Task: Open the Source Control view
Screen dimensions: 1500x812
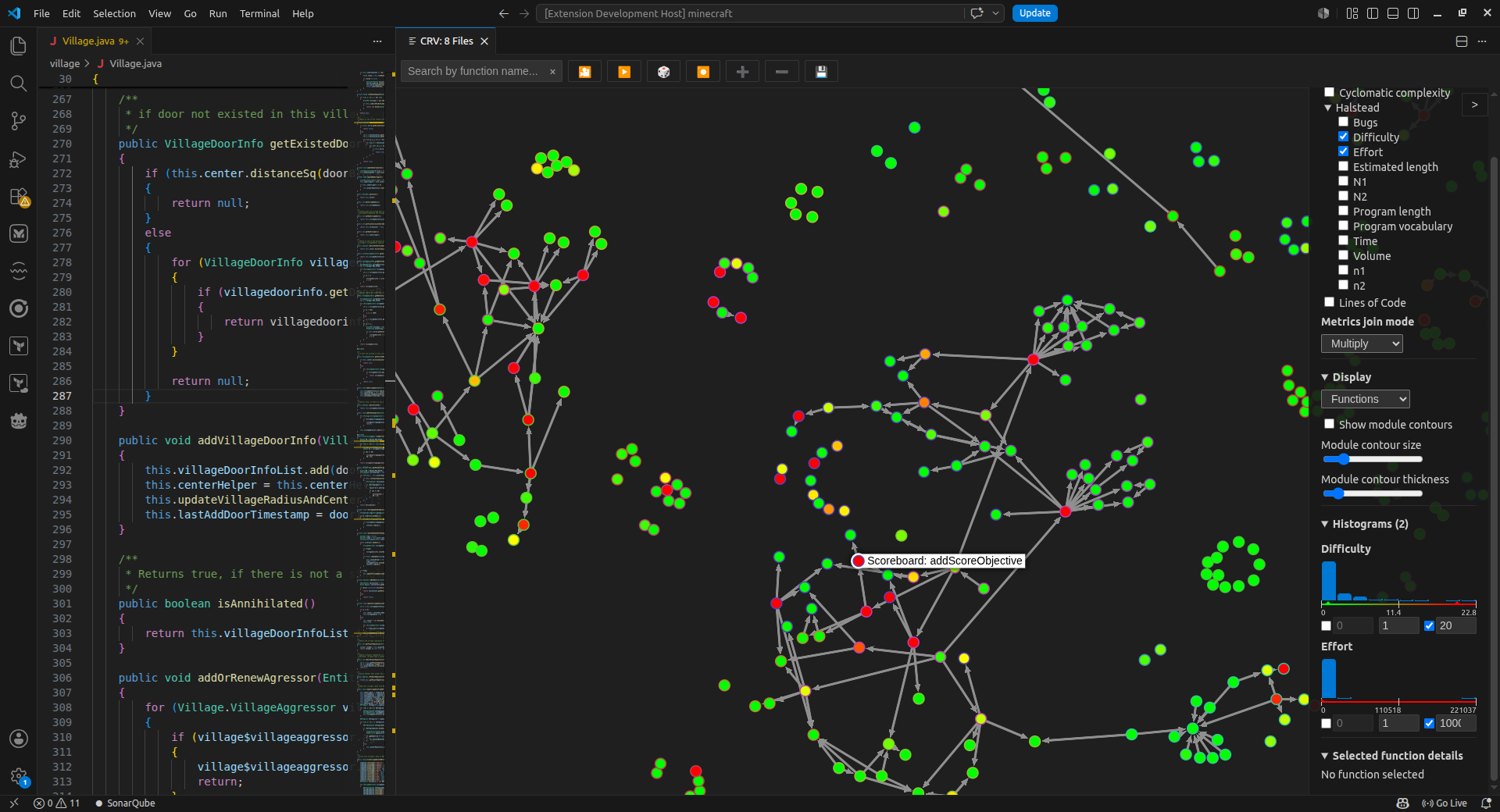Action: (19, 121)
